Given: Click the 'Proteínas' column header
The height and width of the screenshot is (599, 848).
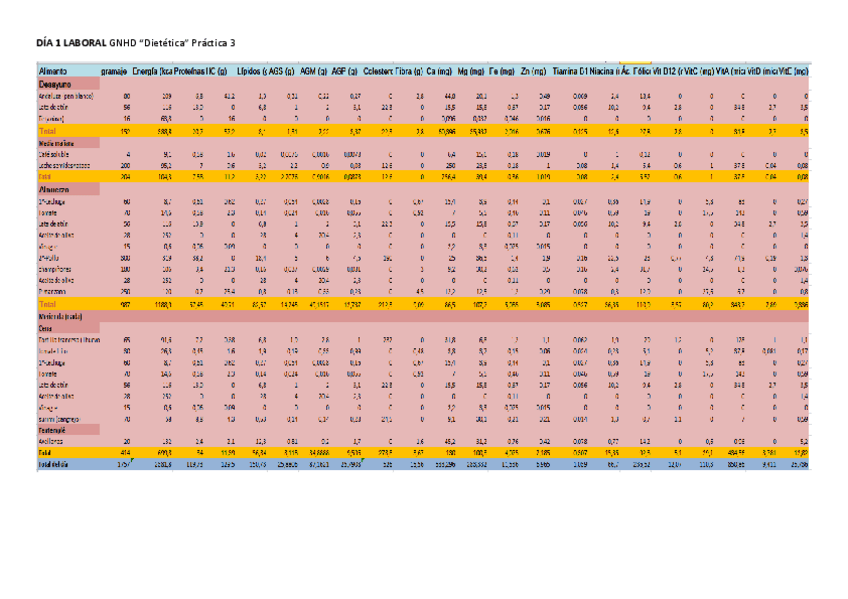Looking at the screenshot, I should click(x=190, y=71).
